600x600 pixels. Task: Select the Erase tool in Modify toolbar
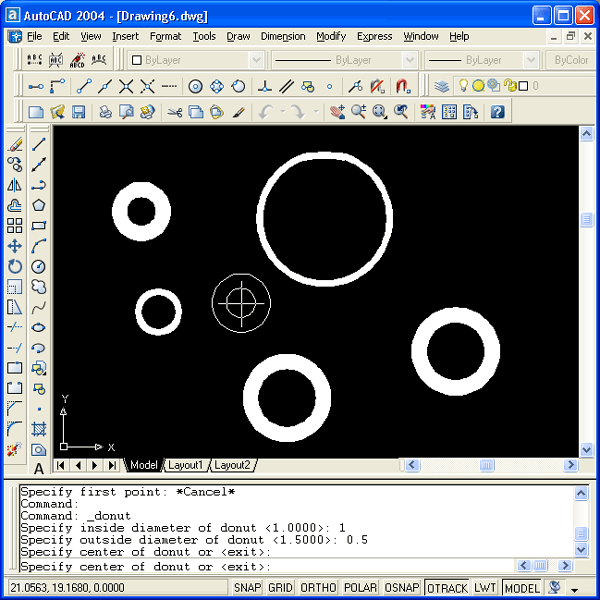pos(15,145)
